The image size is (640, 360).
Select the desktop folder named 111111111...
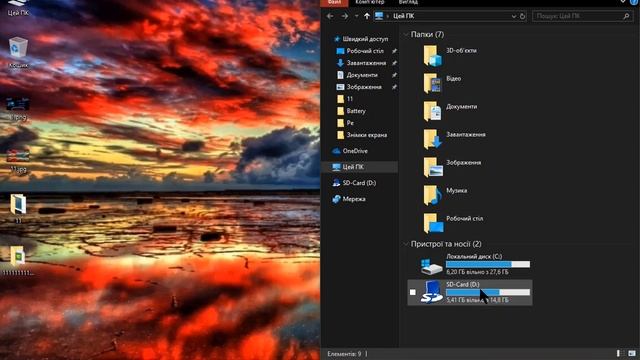coord(18,260)
